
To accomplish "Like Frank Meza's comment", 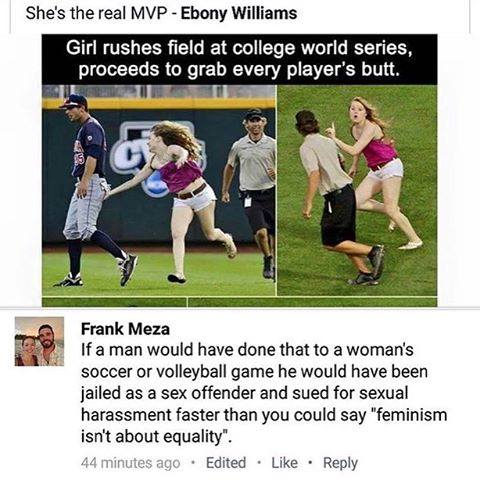I will click(284, 463).
